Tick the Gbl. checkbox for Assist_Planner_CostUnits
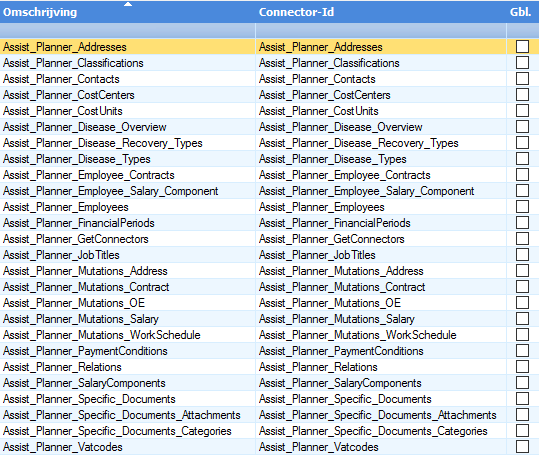Screen dimensions: 539x456 pos(522,111)
